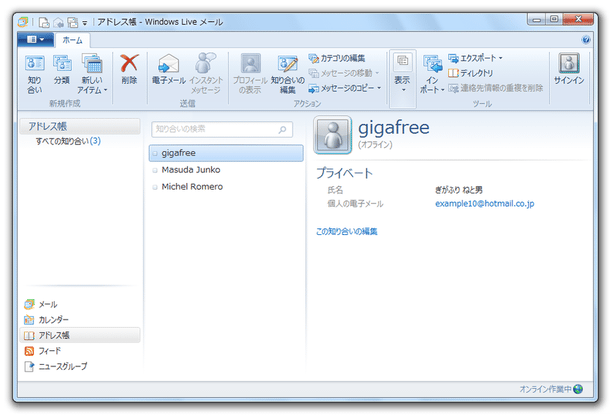This screenshot has height=416, width=614.
Task: Open the example10@hotmail.co.jp email link
Action: [x=484, y=204]
